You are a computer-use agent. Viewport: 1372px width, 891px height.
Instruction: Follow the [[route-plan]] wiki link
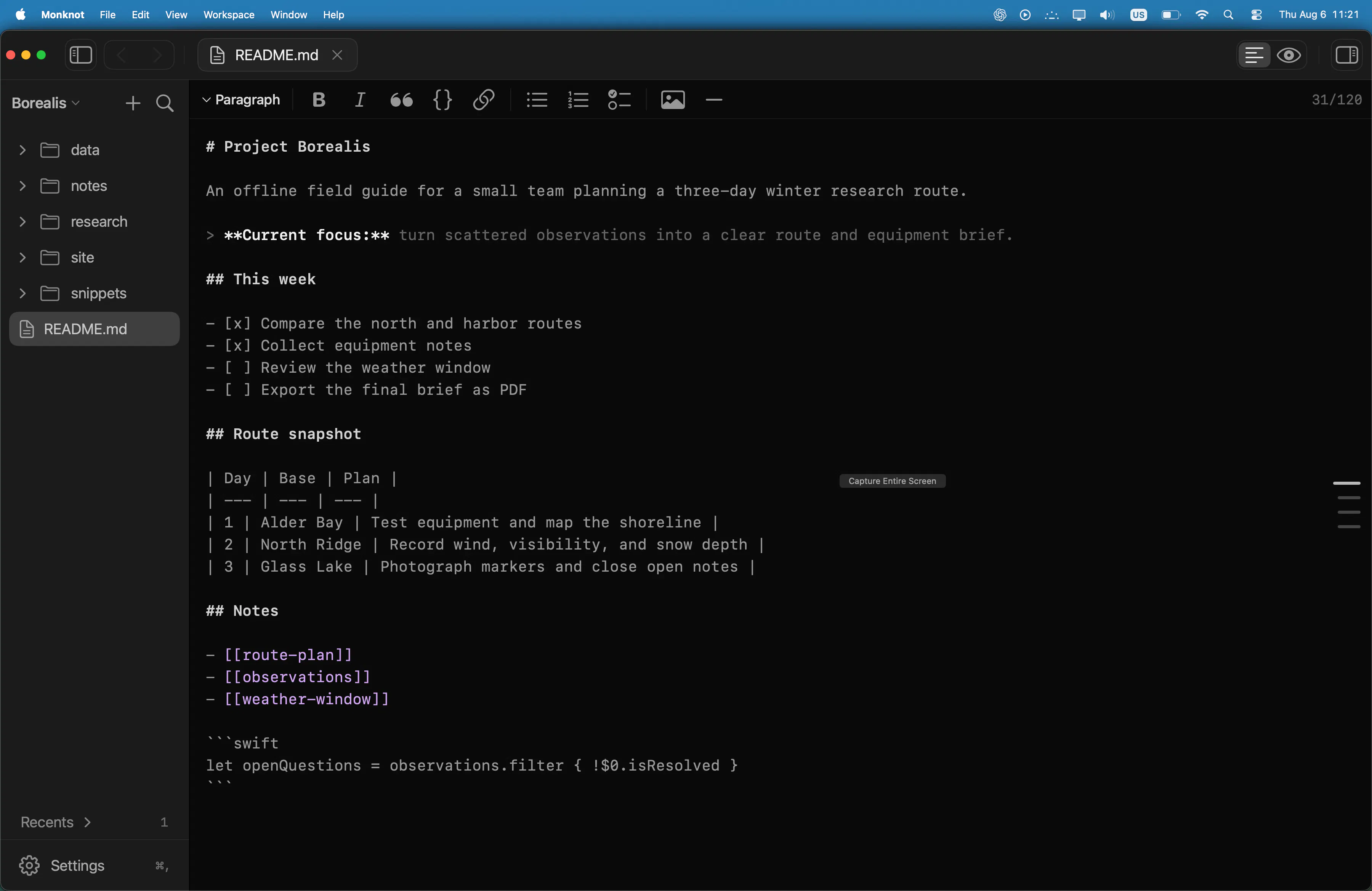(288, 655)
